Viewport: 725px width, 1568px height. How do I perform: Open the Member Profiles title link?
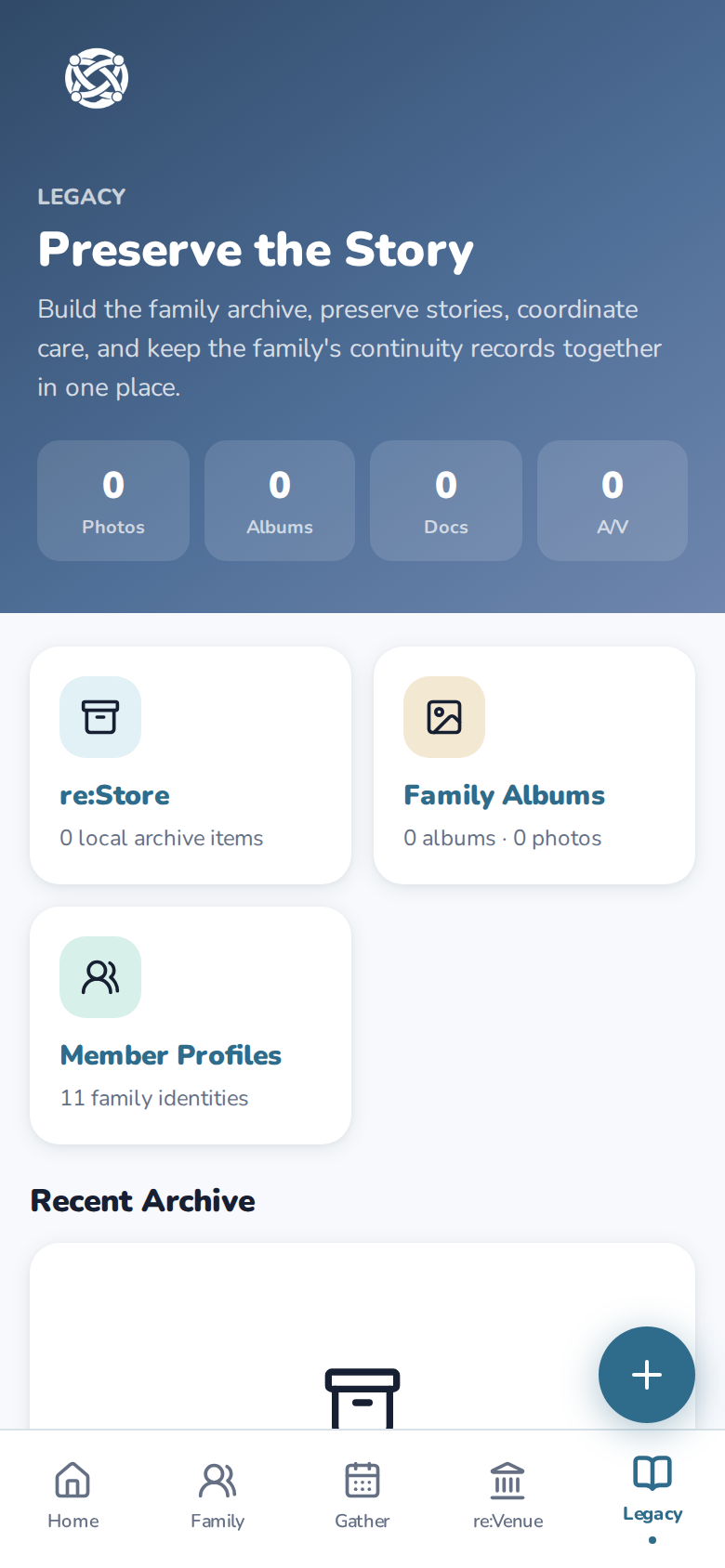point(170,1055)
